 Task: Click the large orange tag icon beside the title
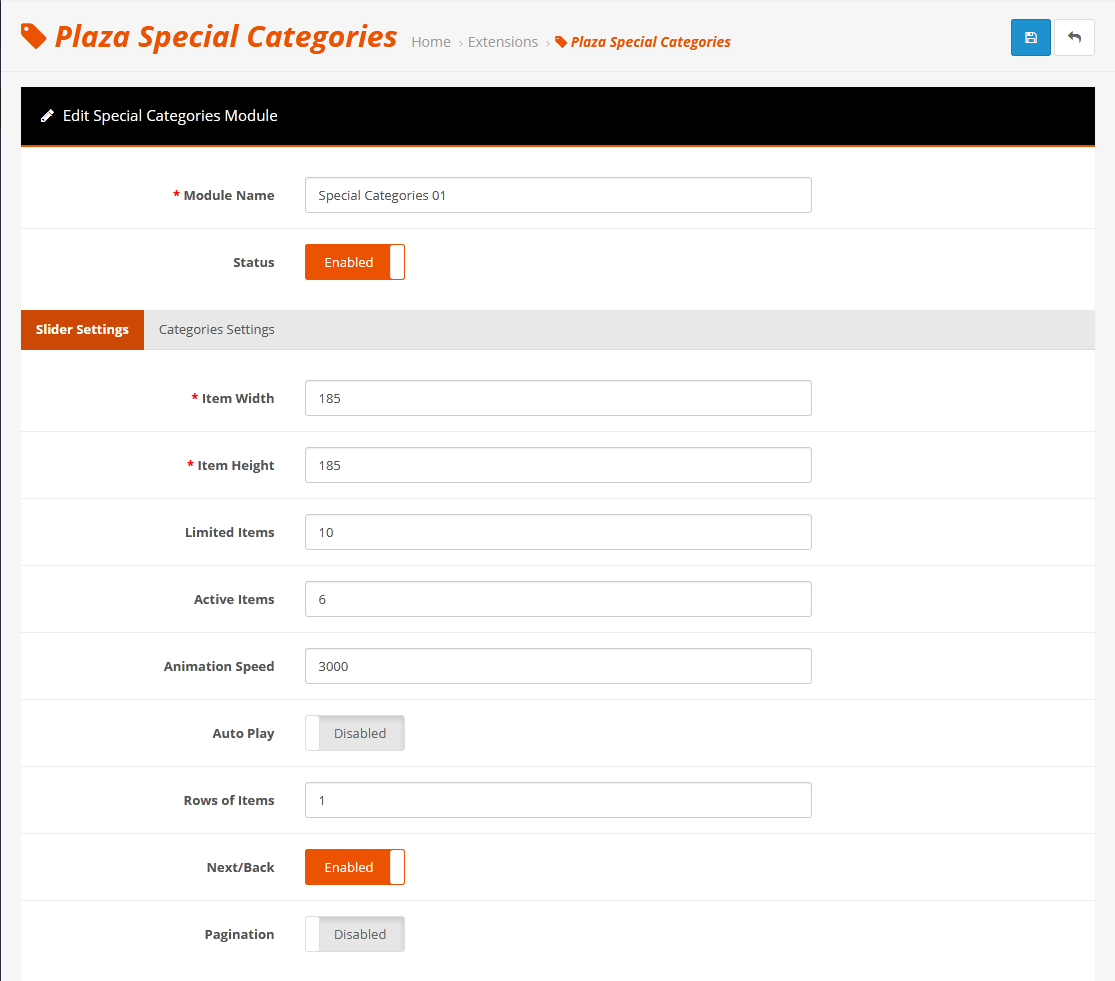[x=33, y=36]
